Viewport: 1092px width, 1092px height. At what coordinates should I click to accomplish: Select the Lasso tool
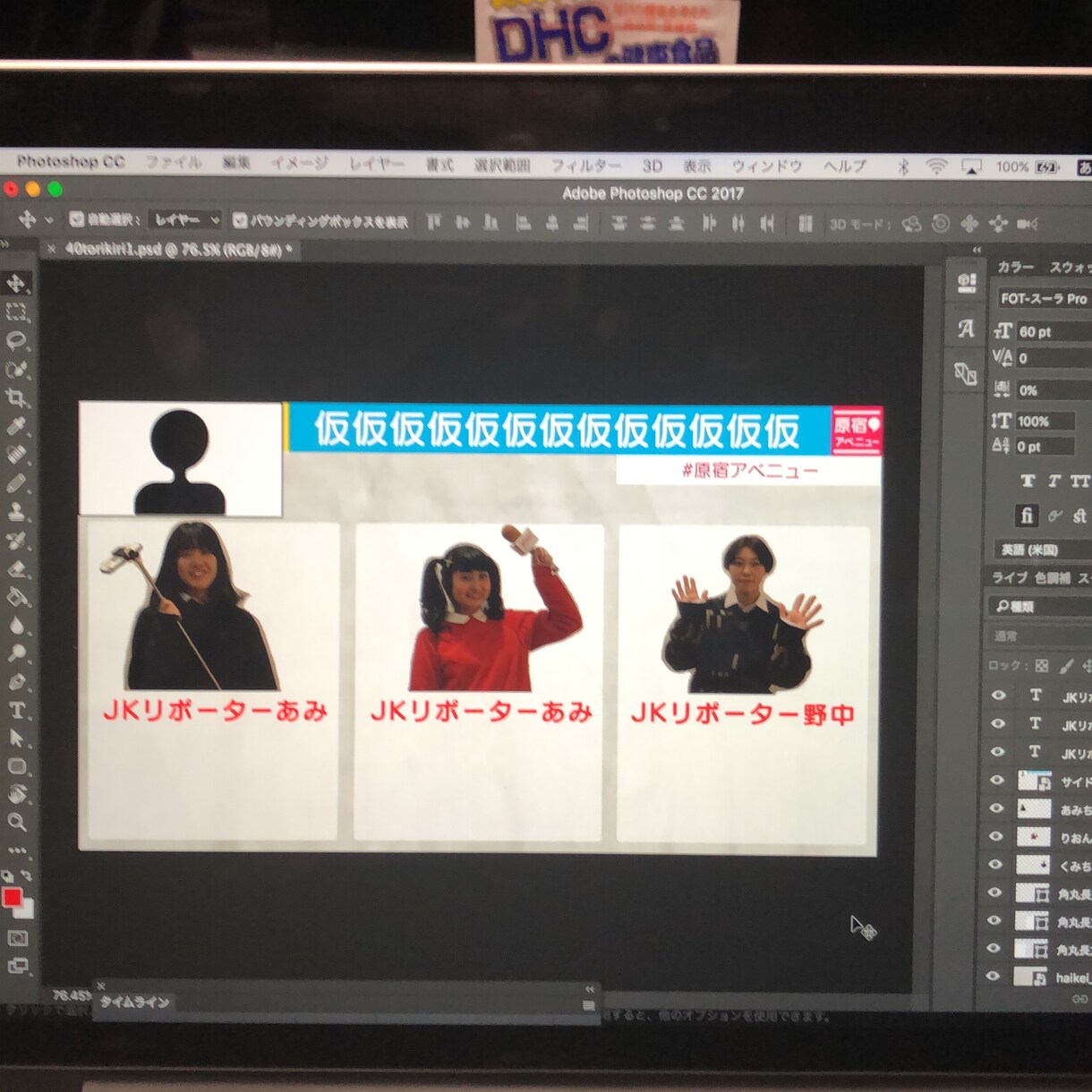[x=16, y=340]
